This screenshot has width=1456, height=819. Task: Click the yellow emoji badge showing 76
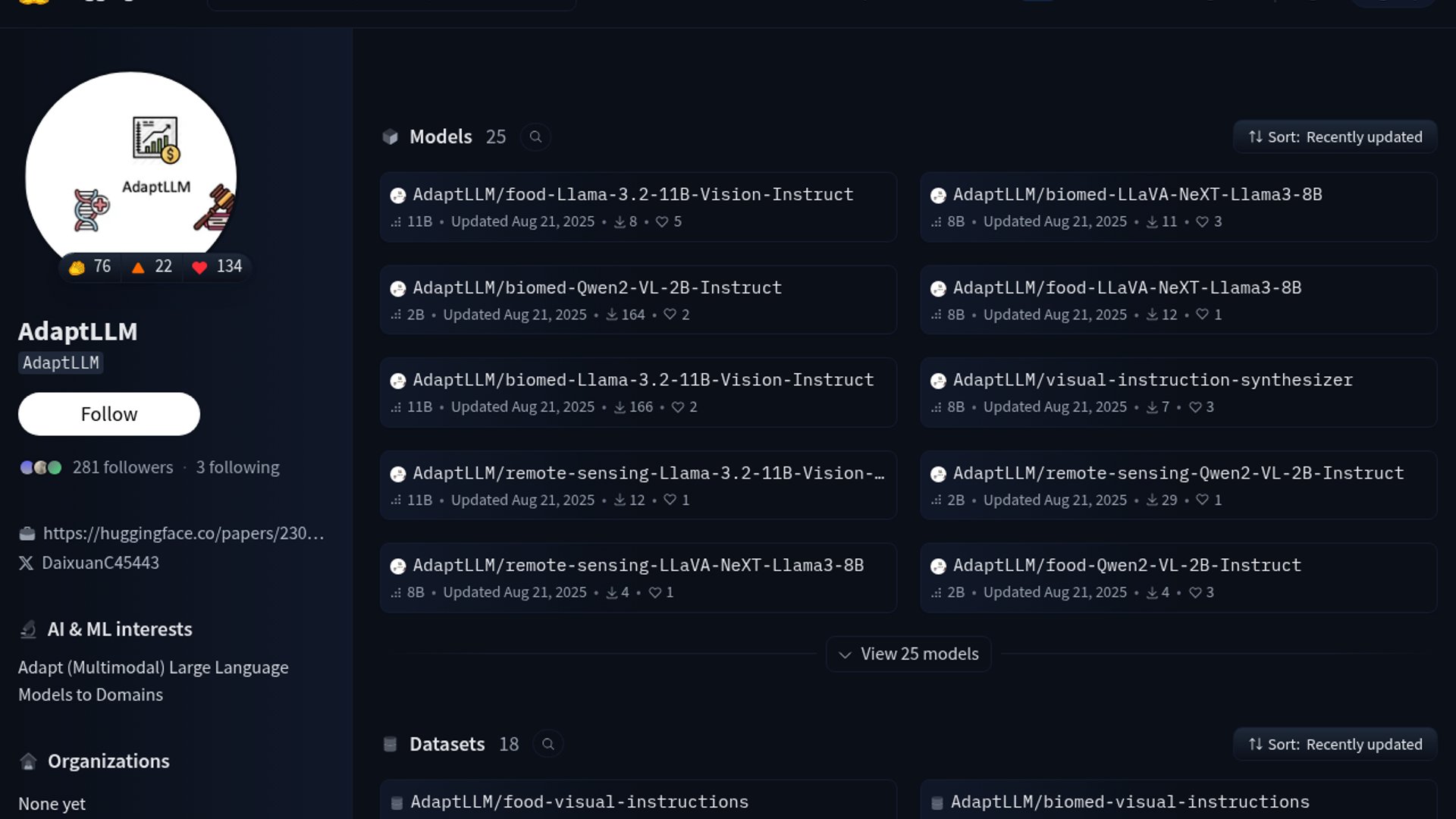pyautogui.click(x=77, y=267)
